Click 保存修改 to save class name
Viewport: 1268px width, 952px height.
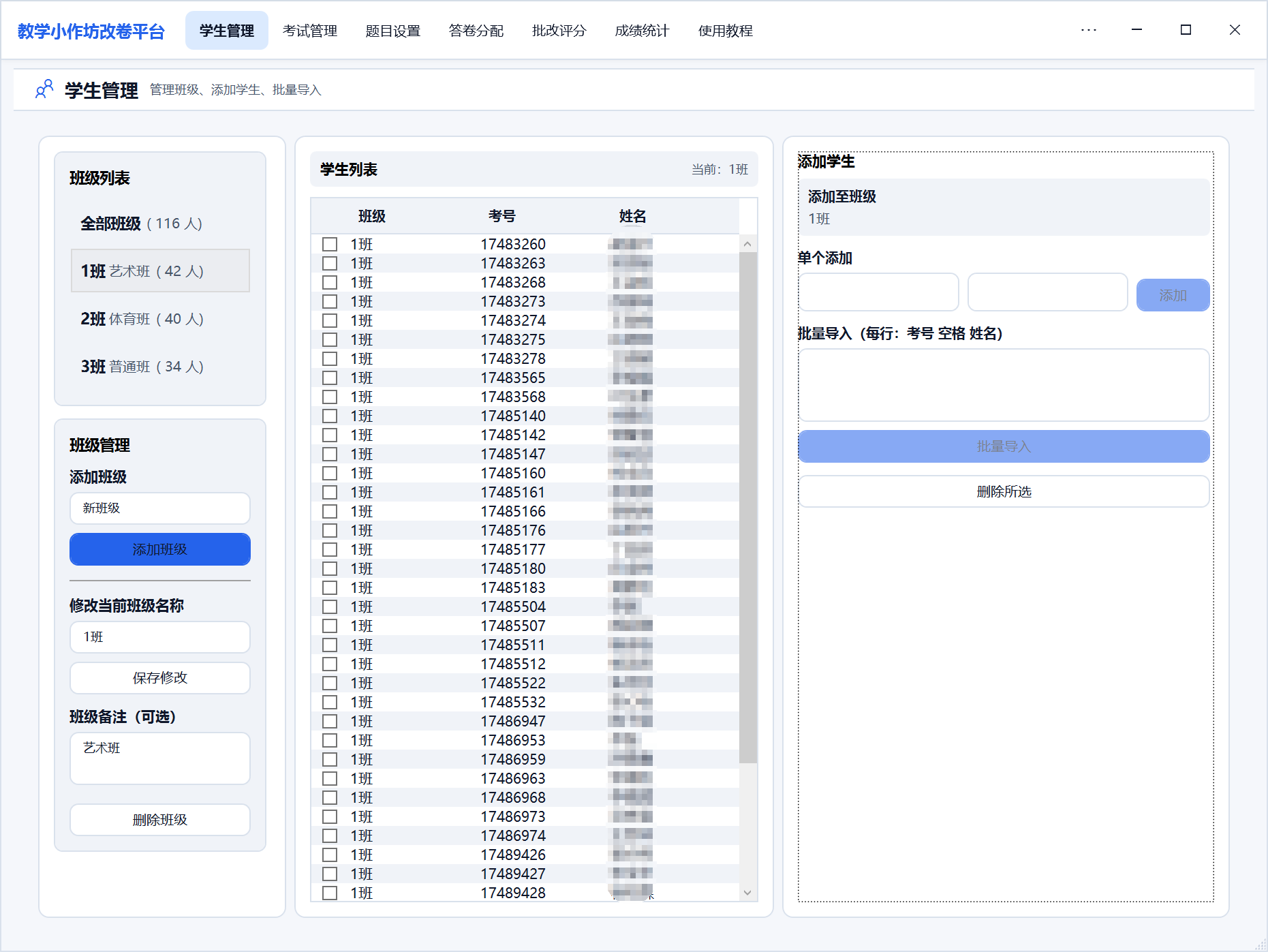(160, 678)
